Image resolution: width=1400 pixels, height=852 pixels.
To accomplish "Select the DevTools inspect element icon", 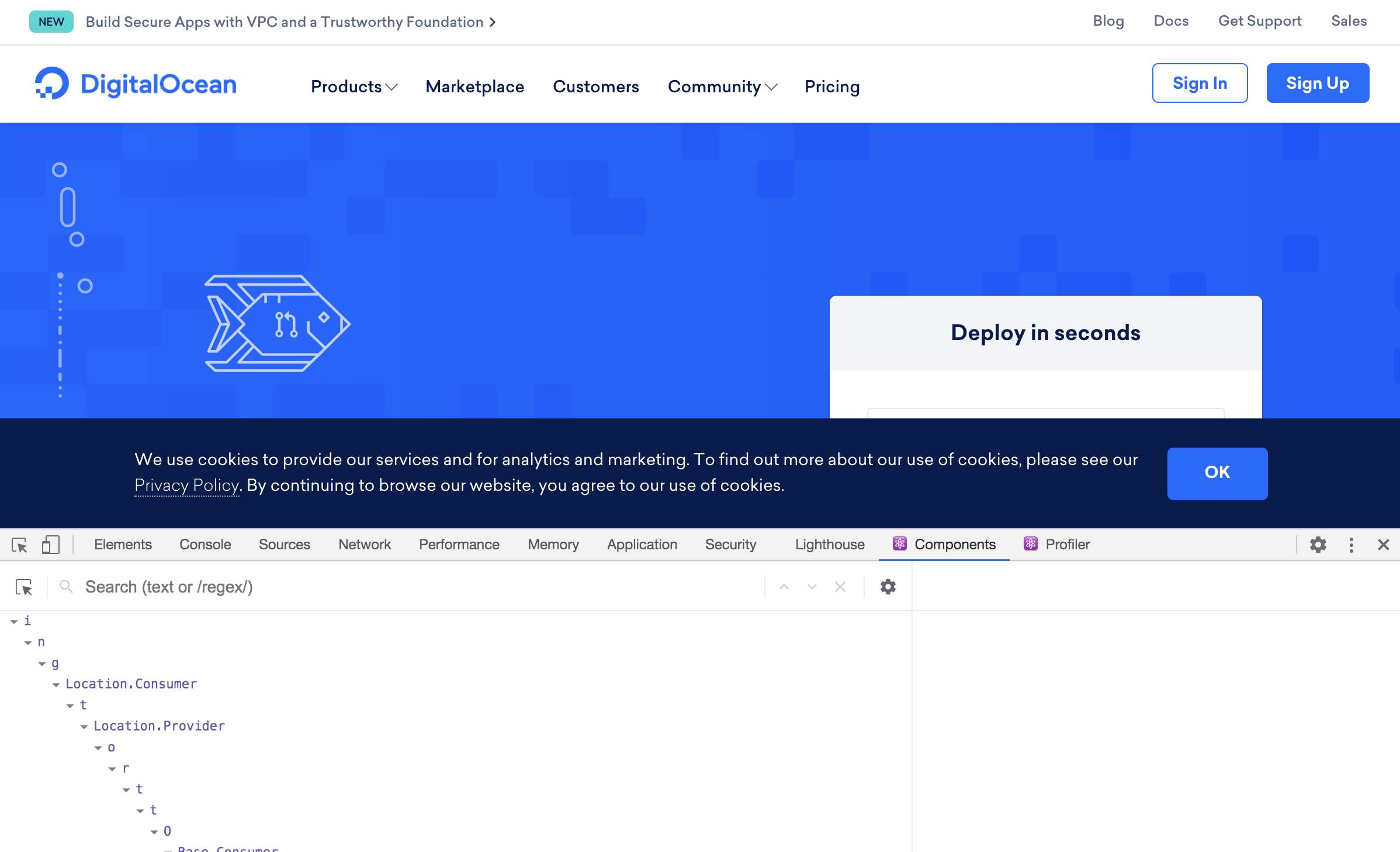I will (19, 545).
